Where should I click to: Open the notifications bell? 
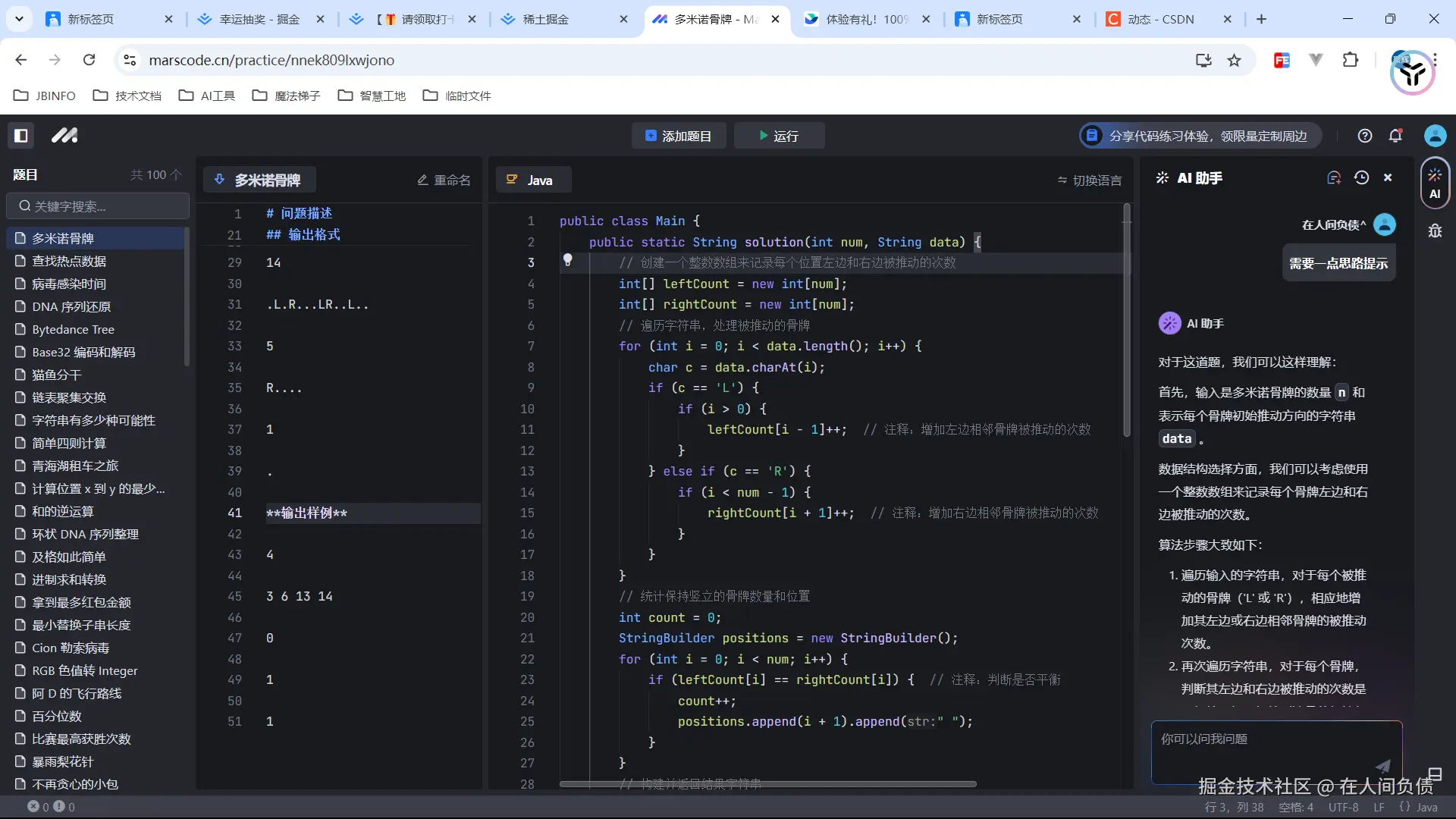pyautogui.click(x=1395, y=135)
